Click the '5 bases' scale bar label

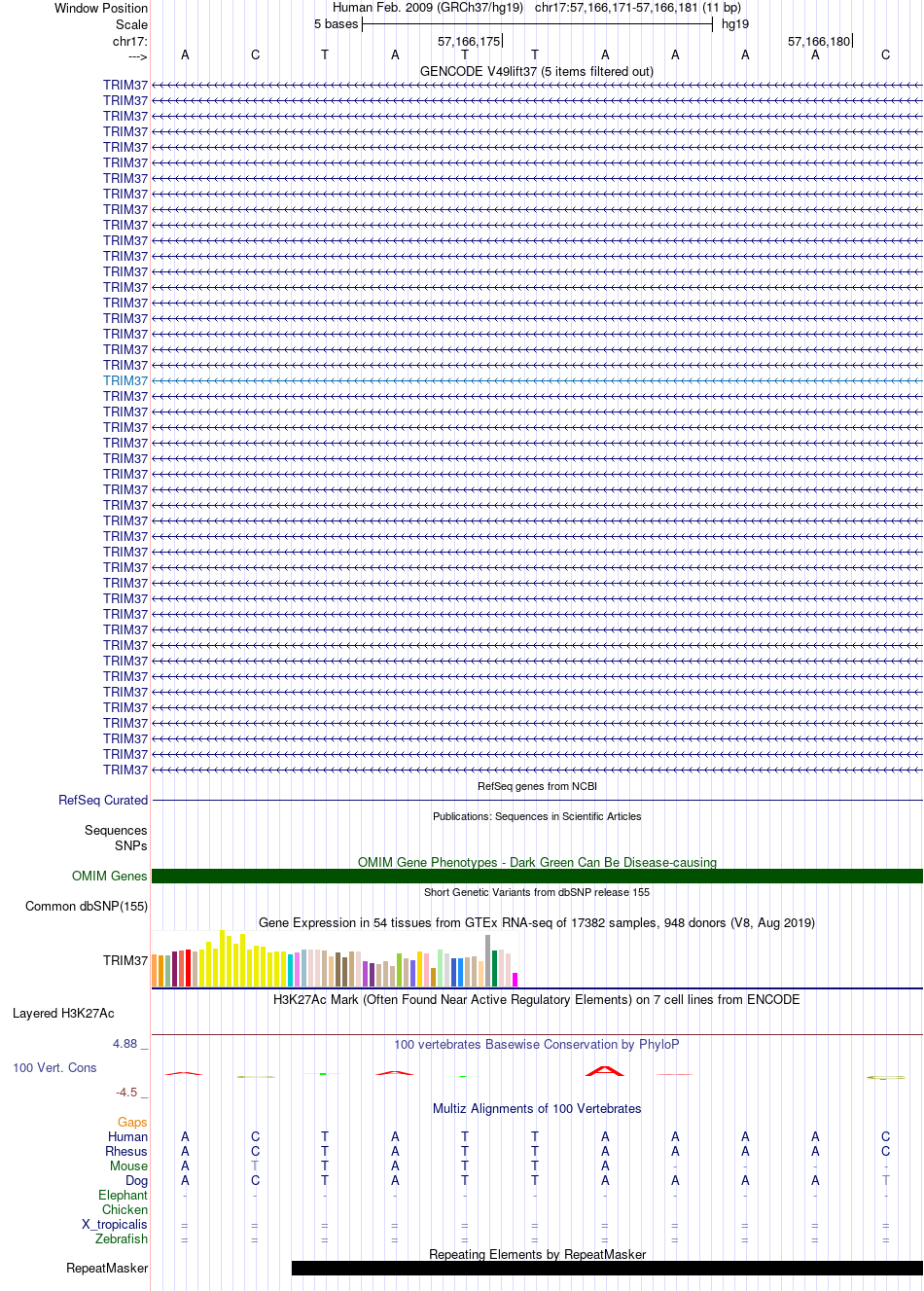tap(336, 23)
